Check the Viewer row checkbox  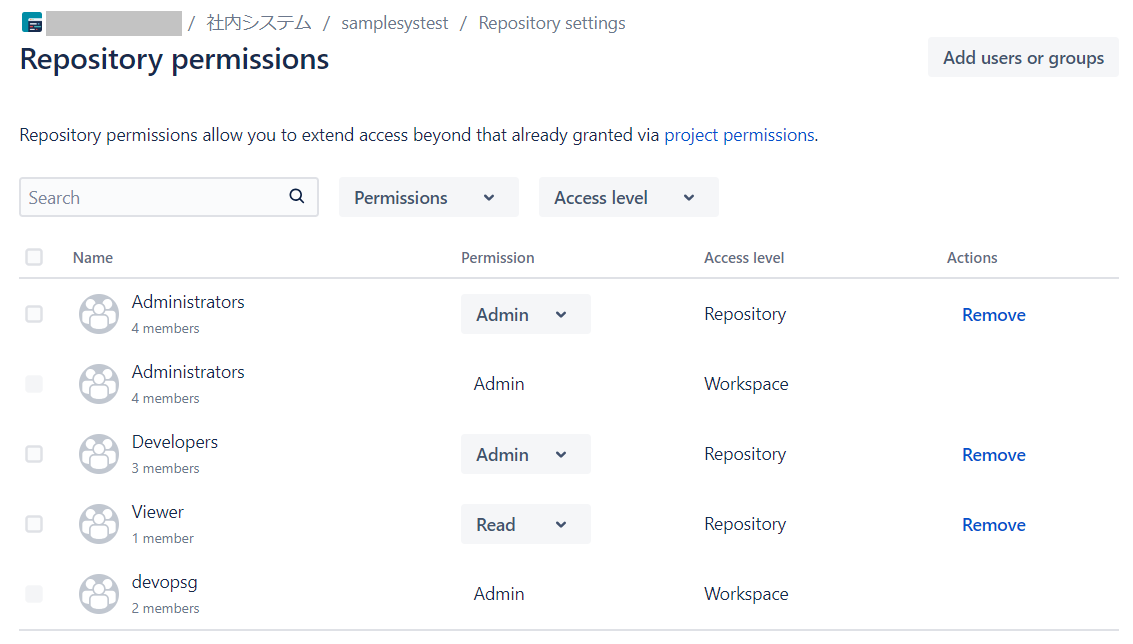point(34,524)
